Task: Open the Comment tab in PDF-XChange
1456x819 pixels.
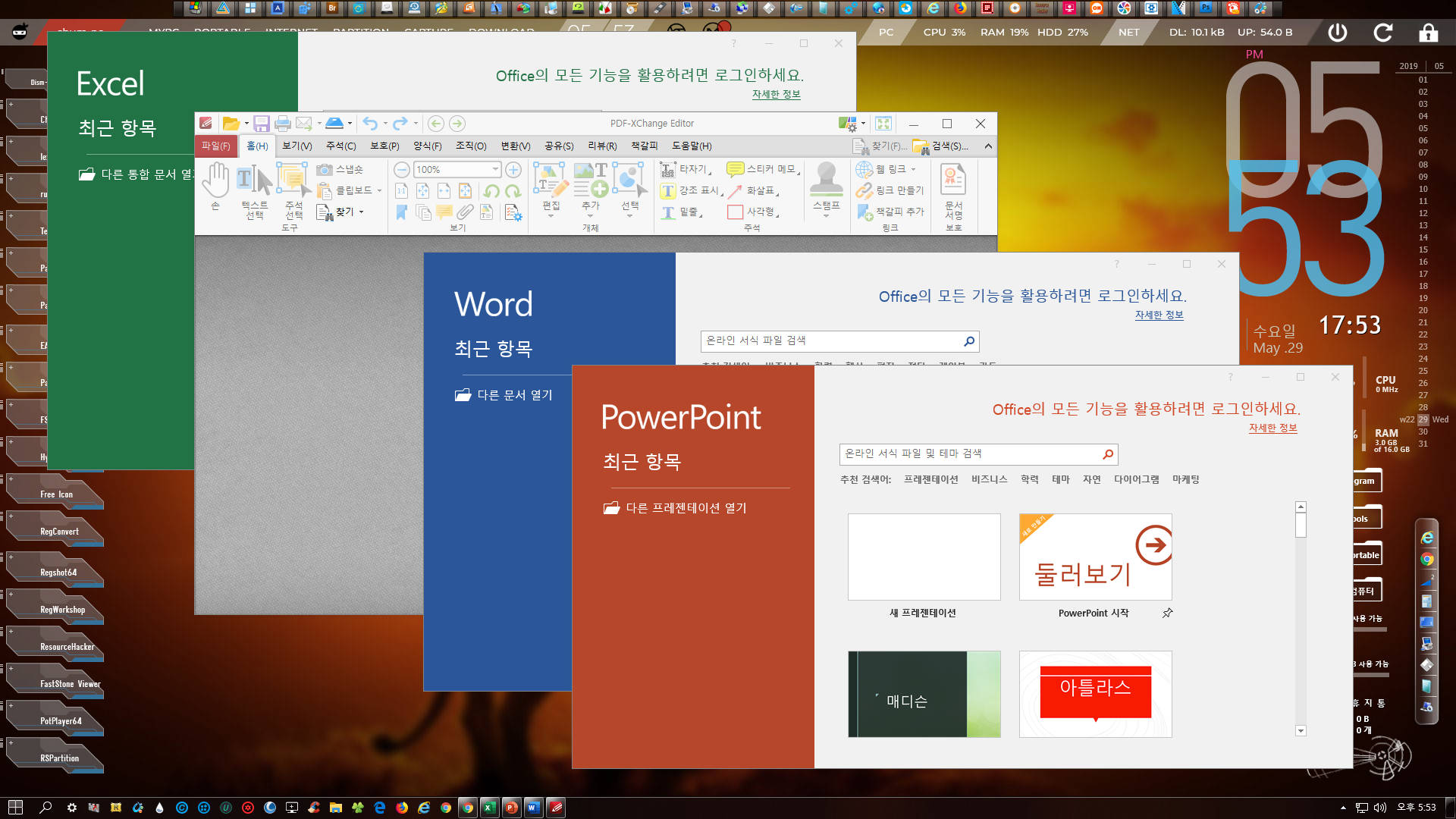Action: (x=341, y=146)
